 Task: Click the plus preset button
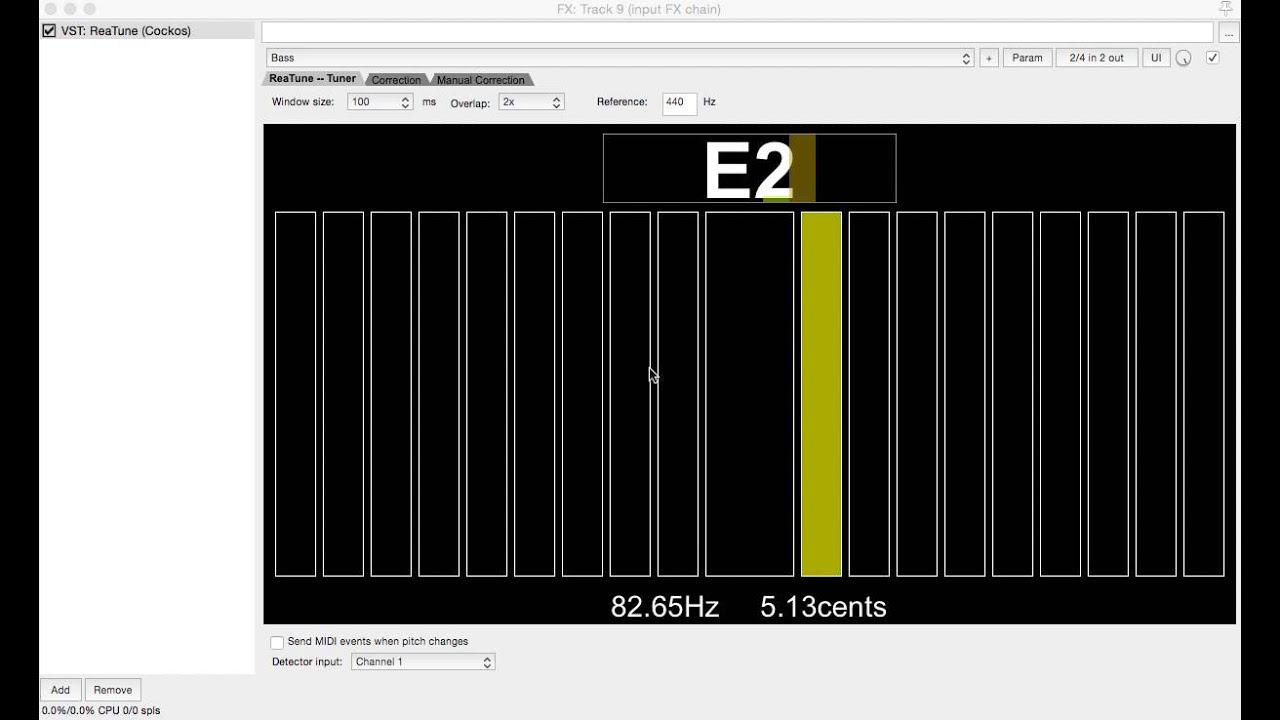988,58
